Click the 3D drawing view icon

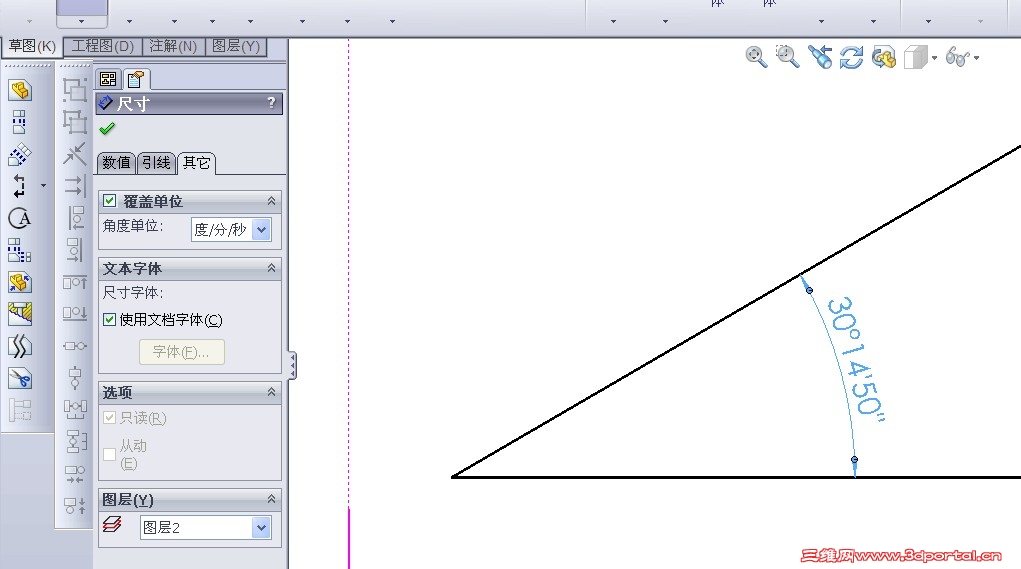tap(884, 57)
